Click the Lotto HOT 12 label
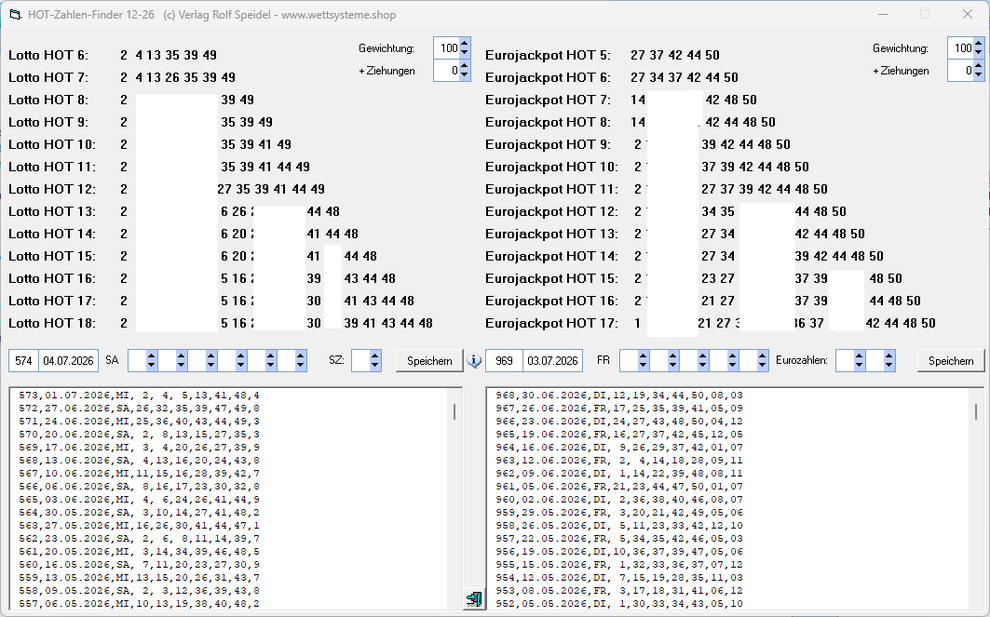Image resolution: width=990 pixels, height=617 pixels. coord(52,189)
